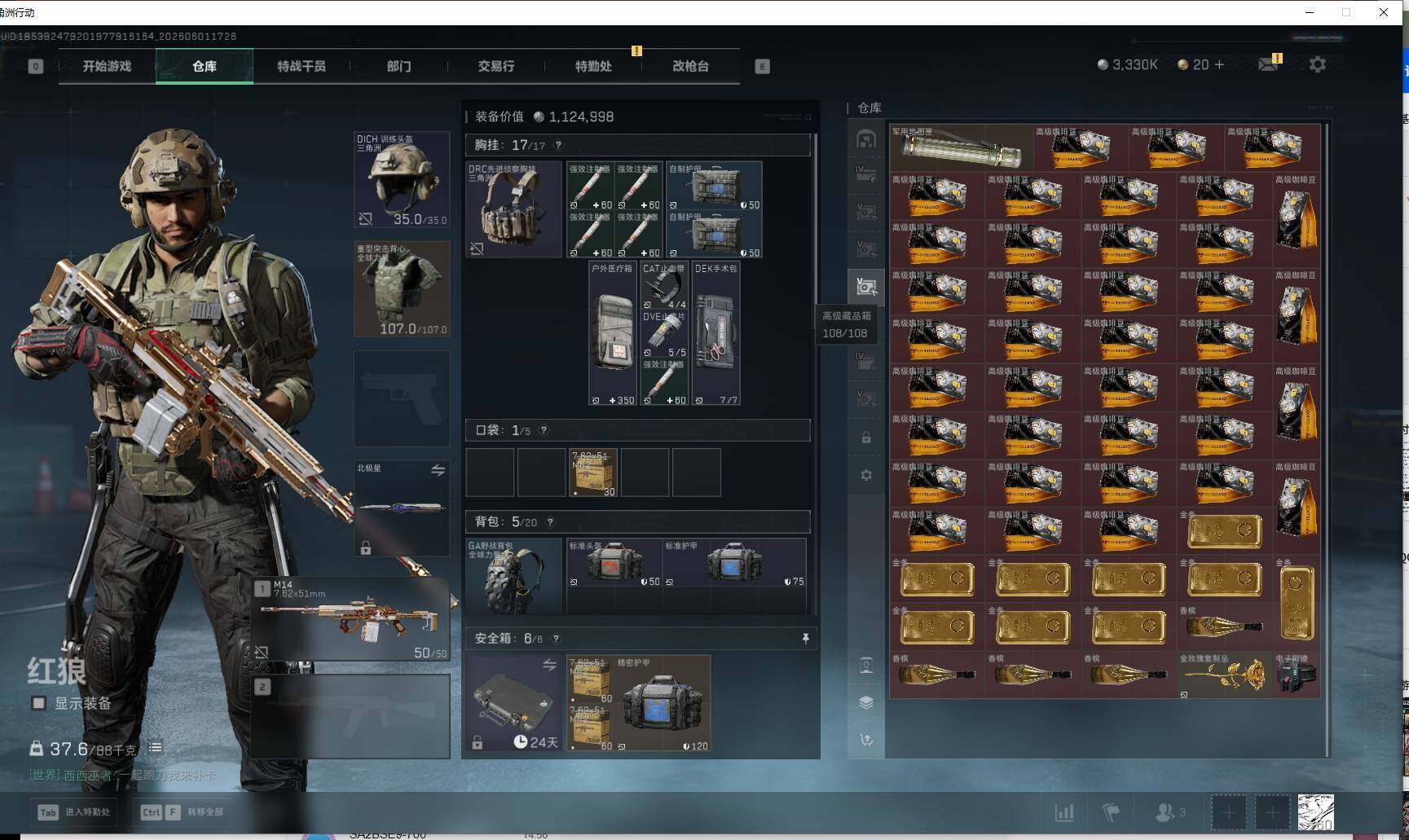1409x840 pixels.
Task: Toggle the 显示装备 checkbox
Action: click(38, 703)
